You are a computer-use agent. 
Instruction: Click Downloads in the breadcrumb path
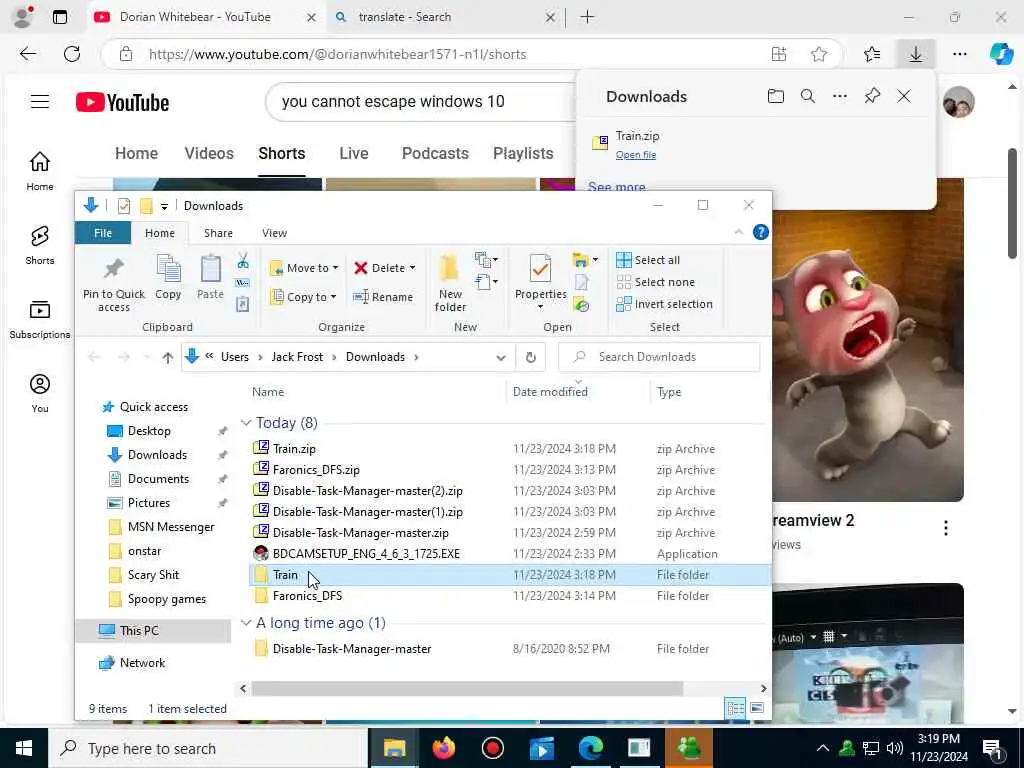pyautogui.click(x=375, y=357)
